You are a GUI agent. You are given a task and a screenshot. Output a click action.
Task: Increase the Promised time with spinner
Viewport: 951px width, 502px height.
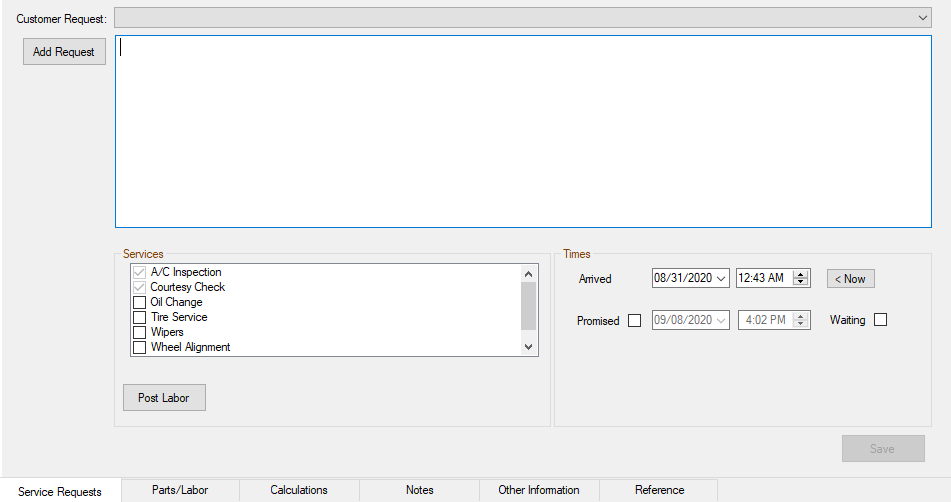801,316
